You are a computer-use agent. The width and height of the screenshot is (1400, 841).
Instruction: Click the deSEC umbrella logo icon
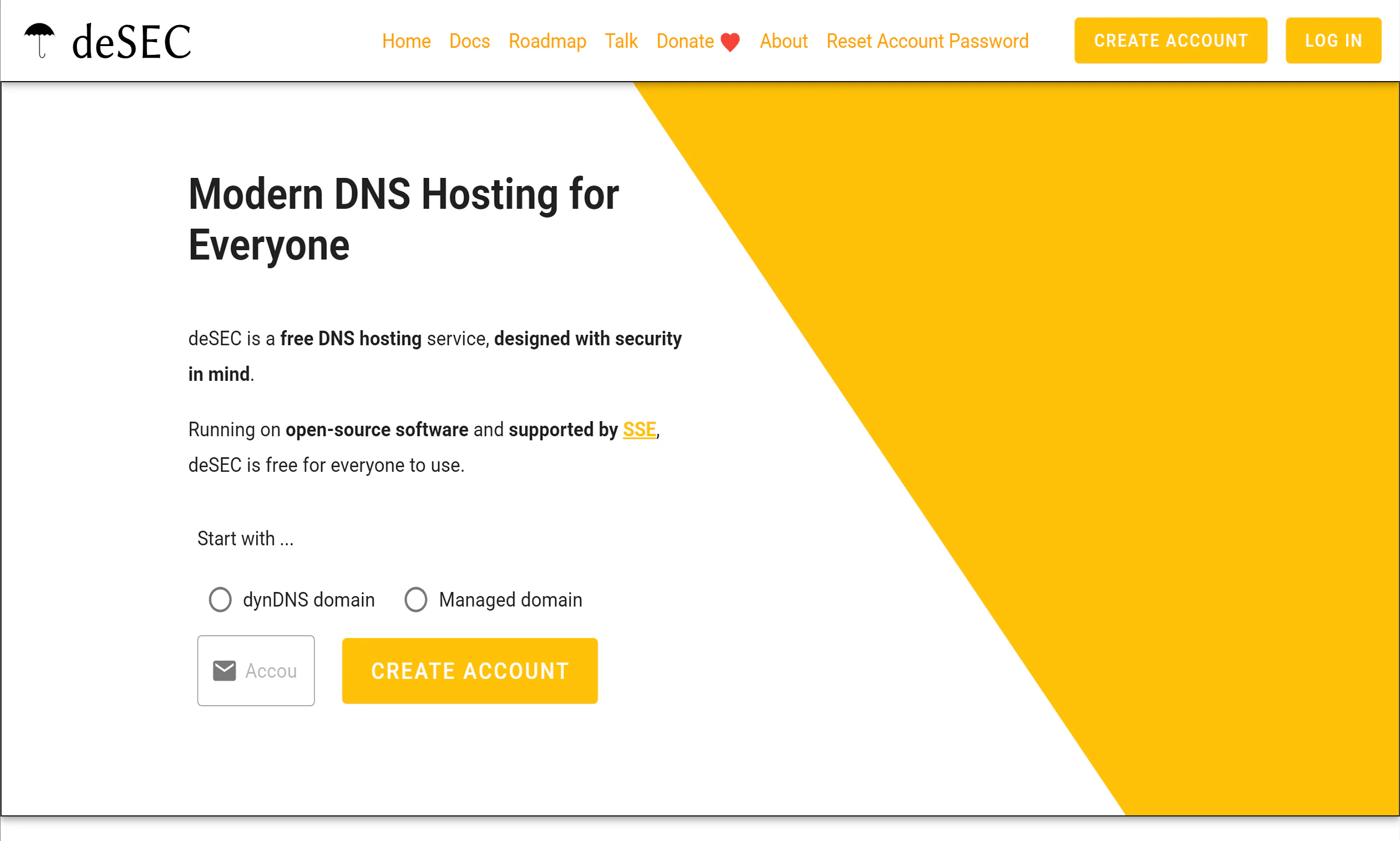point(39,40)
